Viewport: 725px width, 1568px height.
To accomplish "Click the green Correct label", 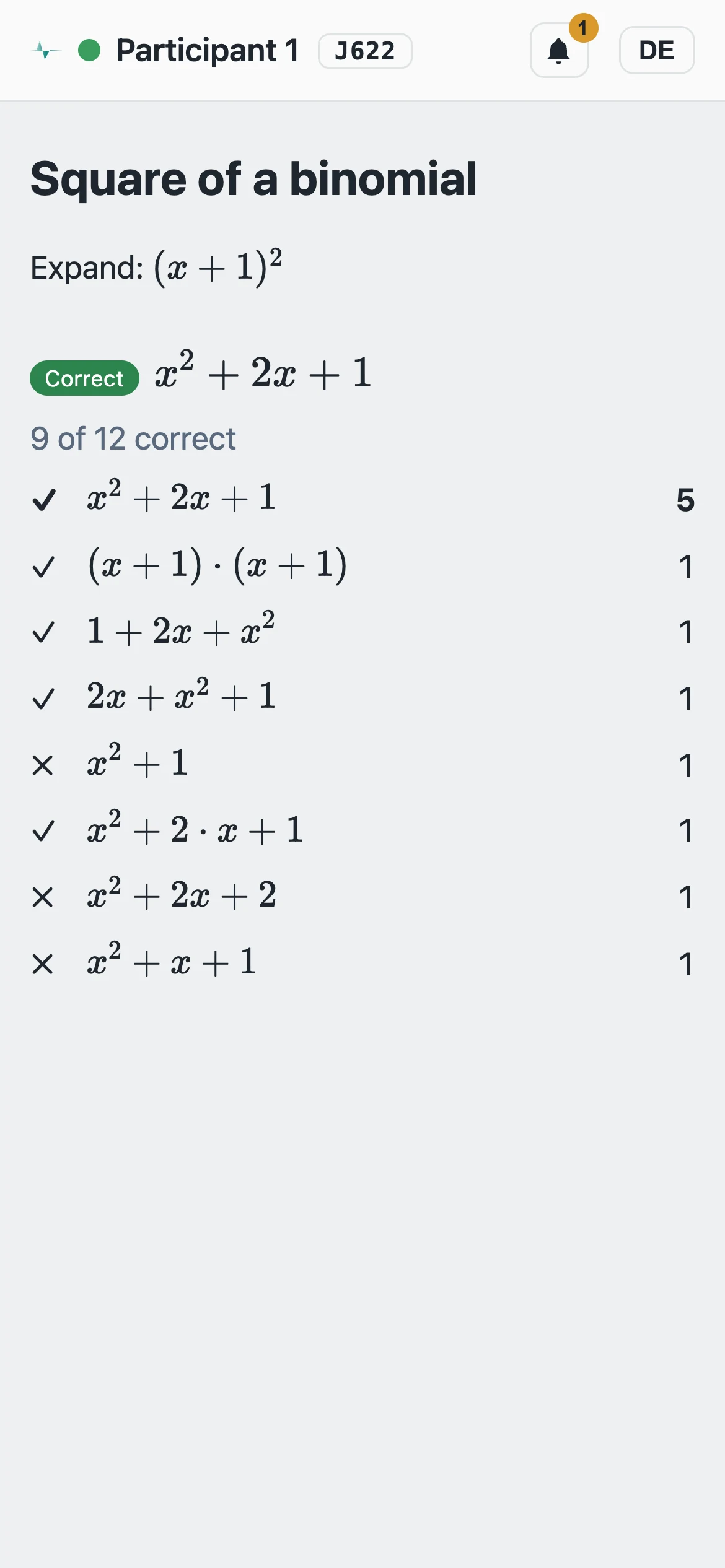I will point(84,378).
